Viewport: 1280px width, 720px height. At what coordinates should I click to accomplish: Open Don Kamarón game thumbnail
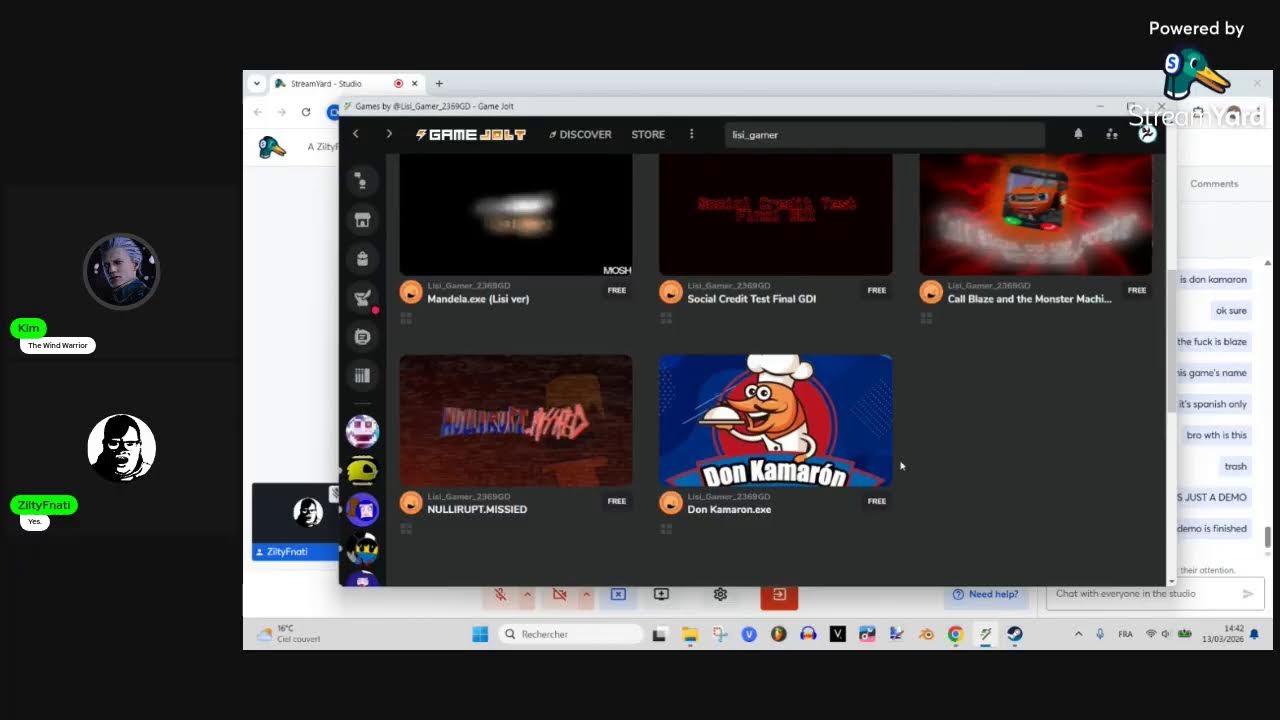(776, 420)
